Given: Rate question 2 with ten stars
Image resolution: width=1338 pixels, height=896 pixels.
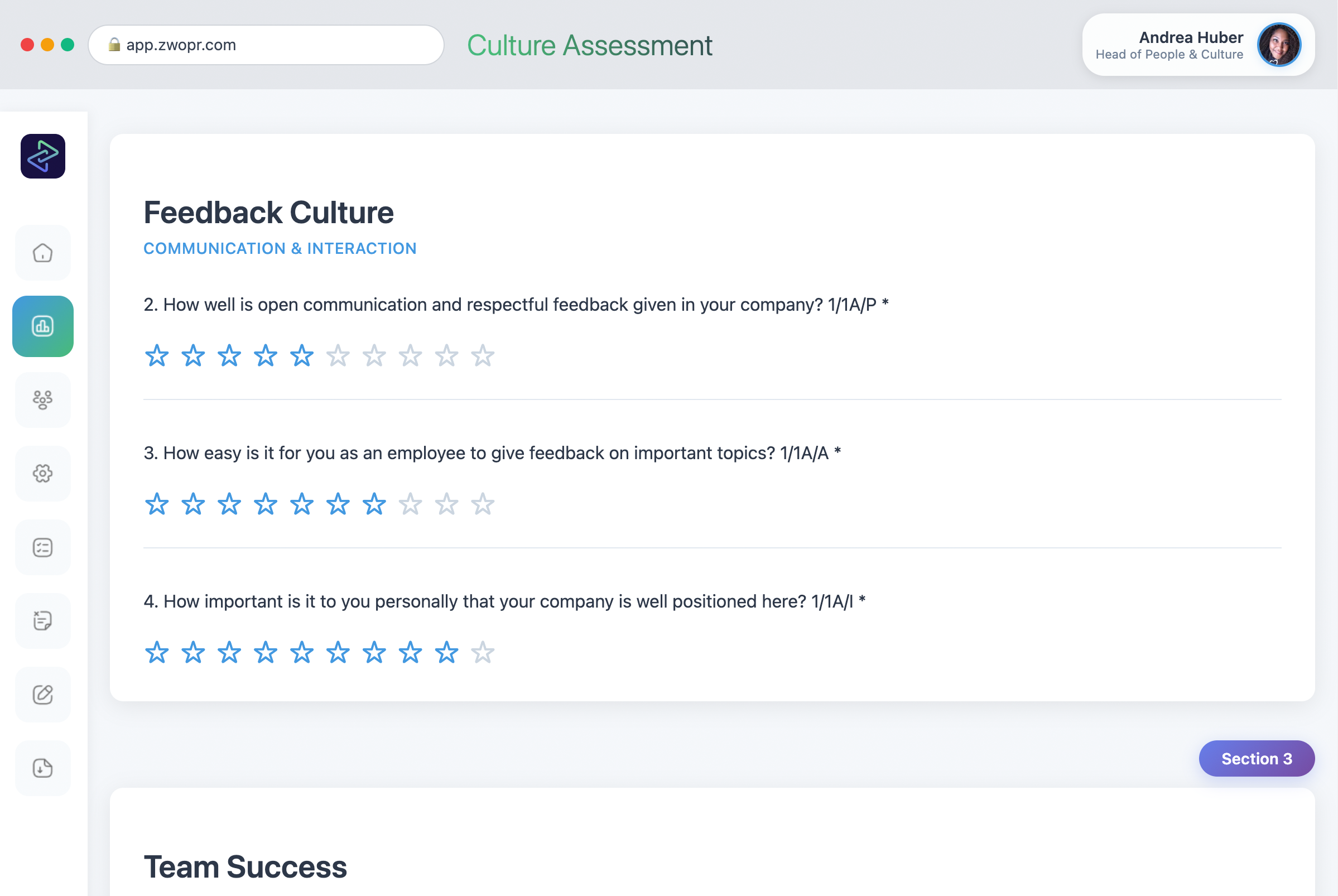Looking at the screenshot, I should [x=482, y=356].
